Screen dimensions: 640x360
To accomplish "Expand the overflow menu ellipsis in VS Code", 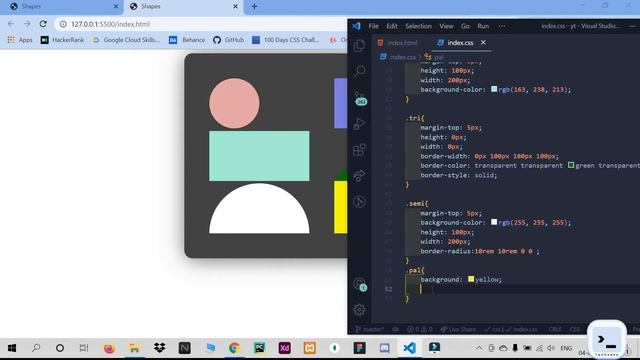I will click(x=502, y=26).
